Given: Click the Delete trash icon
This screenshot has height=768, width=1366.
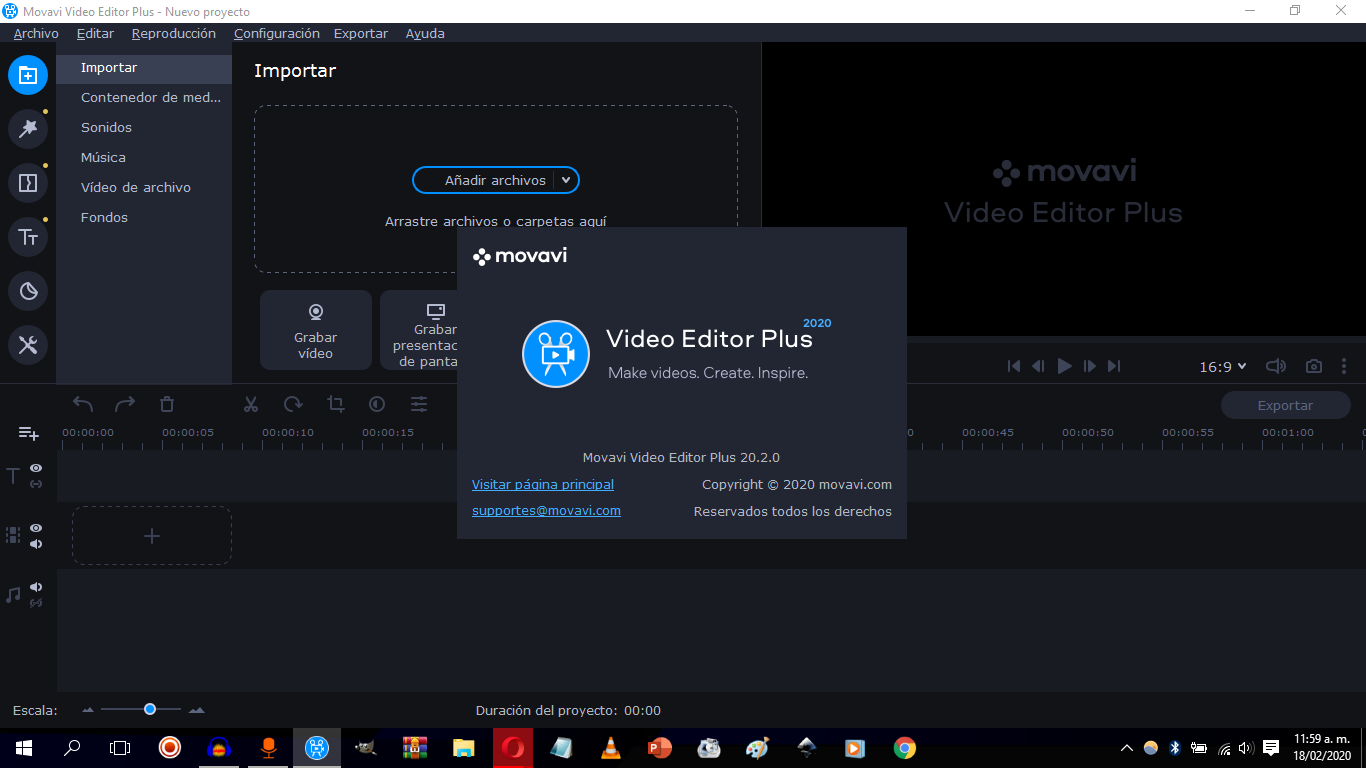Looking at the screenshot, I should tap(167, 404).
